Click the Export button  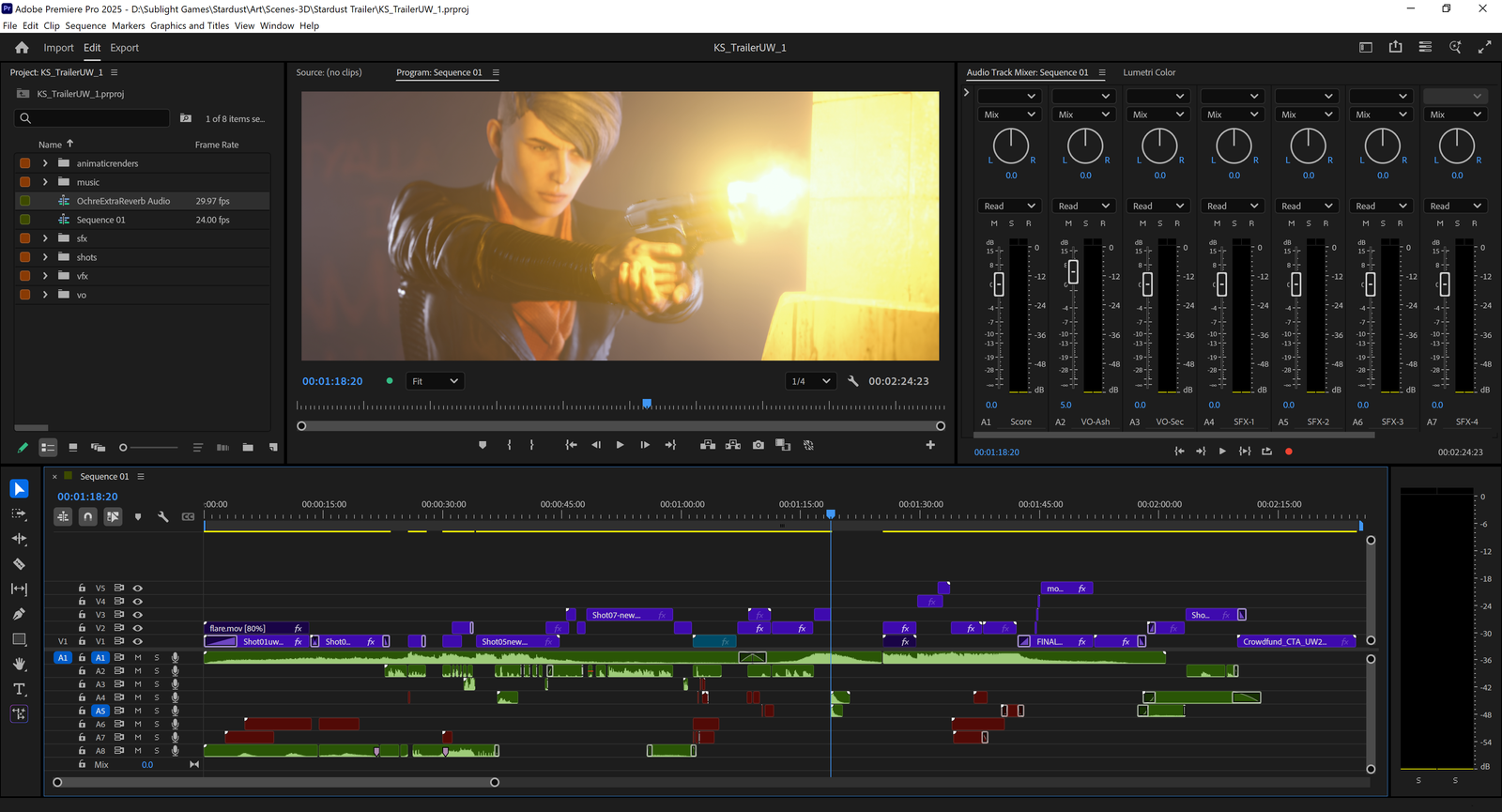pyautogui.click(x=124, y=48)
